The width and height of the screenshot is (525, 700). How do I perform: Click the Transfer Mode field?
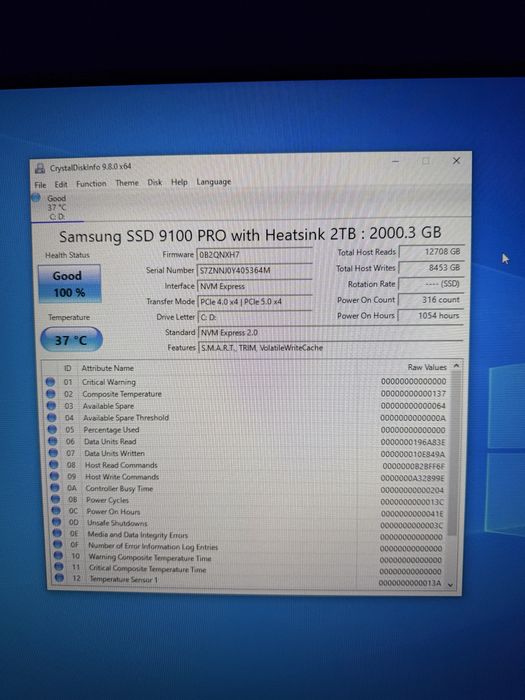tap(254, 301)
